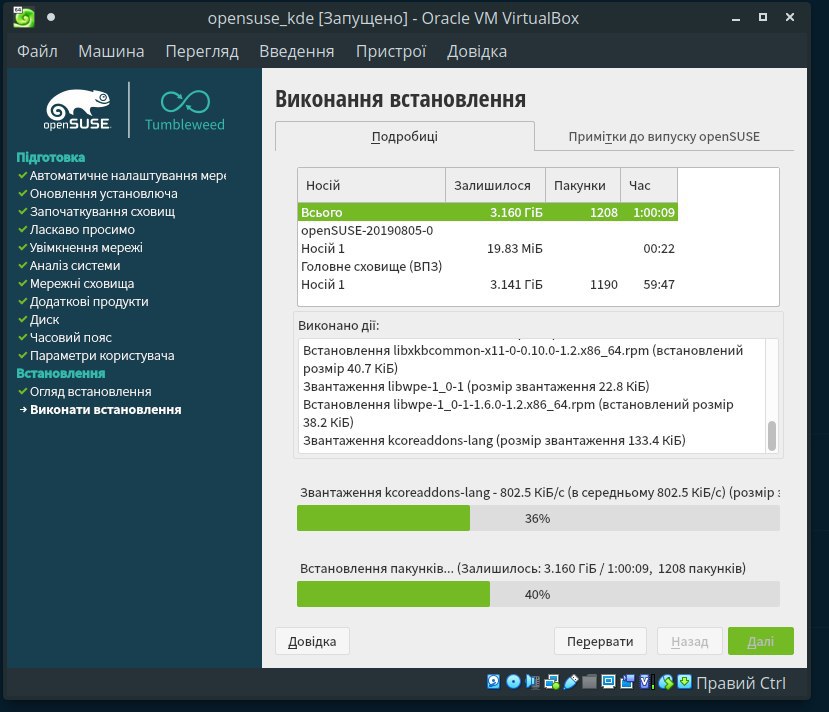Open the Машина menu
Viewport: 829px width, 712px height.
tap(111, 51)
